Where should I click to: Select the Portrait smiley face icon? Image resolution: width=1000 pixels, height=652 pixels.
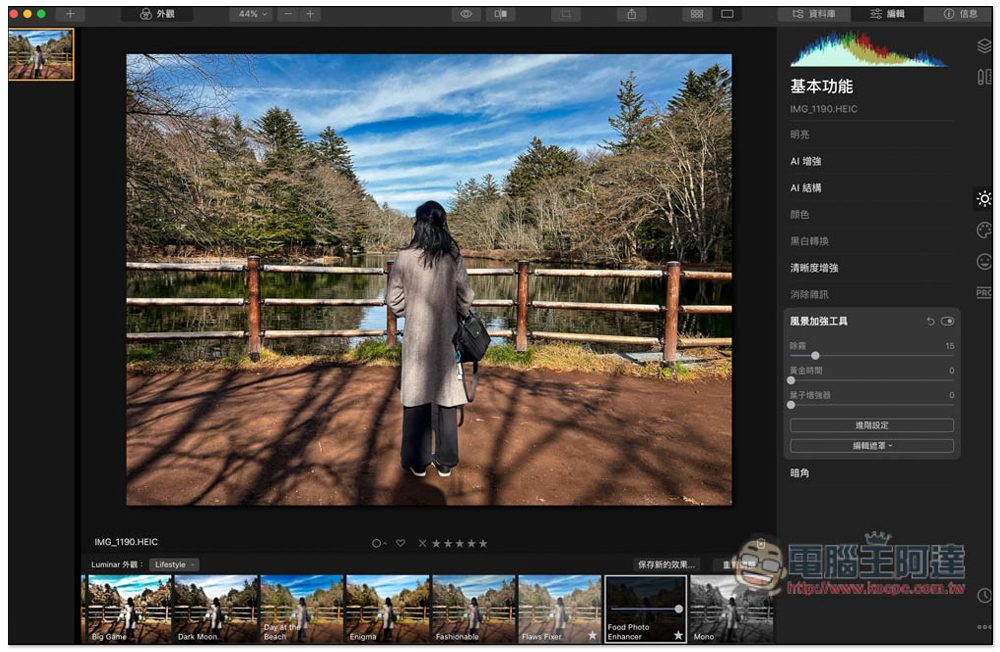[x=984, y=262]
